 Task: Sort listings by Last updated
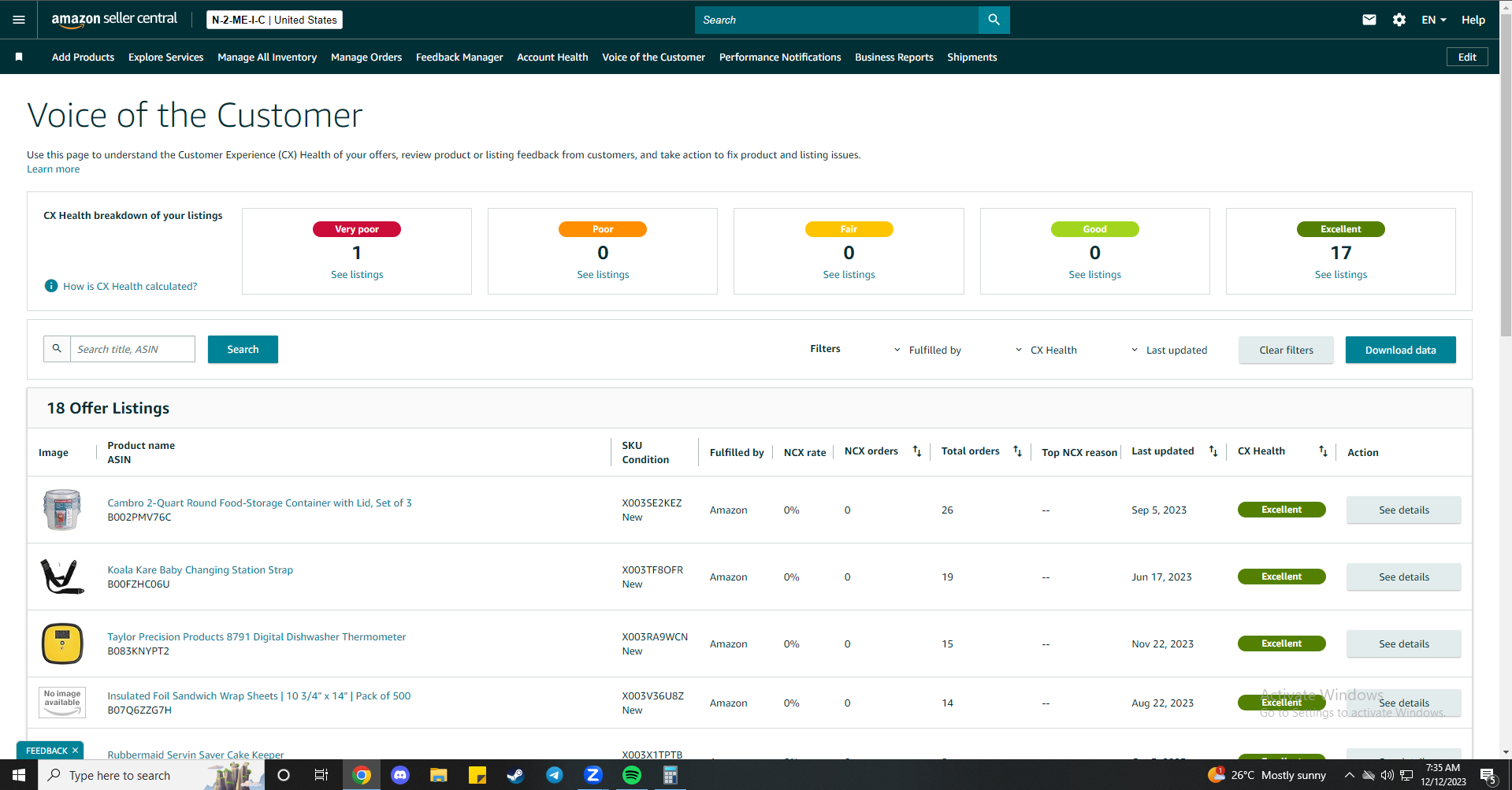1213,451
